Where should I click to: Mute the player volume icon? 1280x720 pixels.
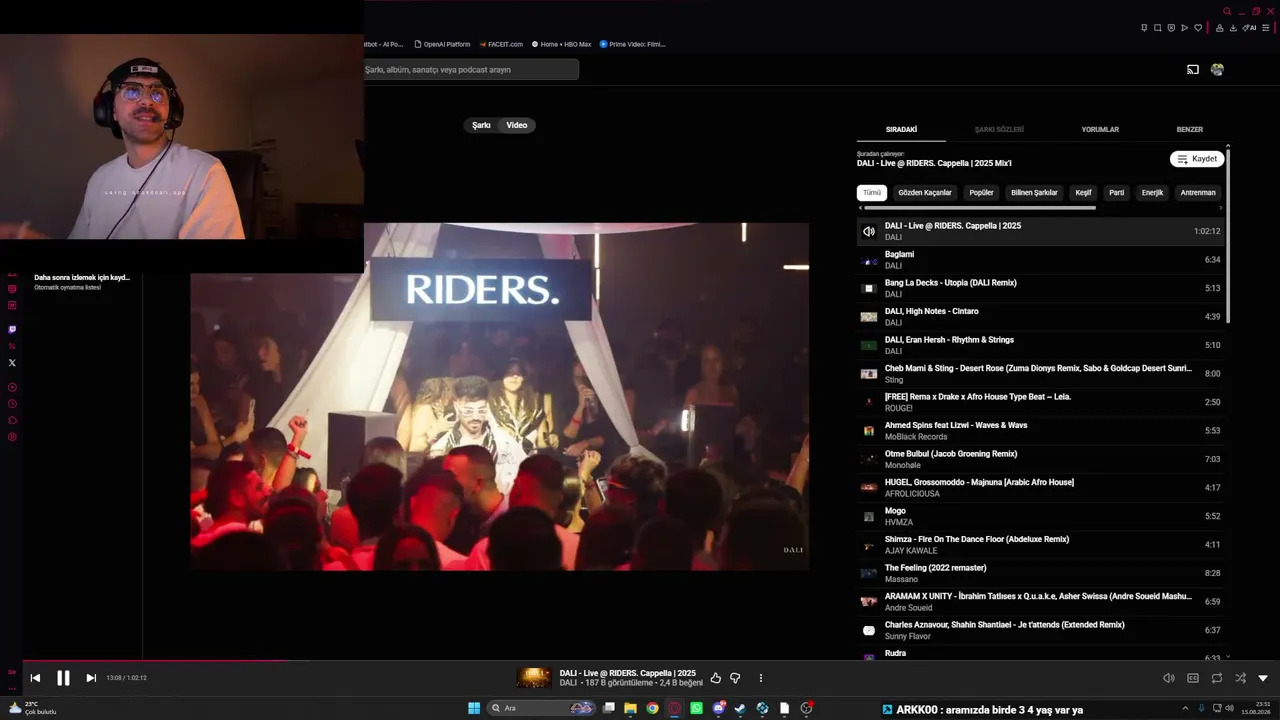(1169, 678)
